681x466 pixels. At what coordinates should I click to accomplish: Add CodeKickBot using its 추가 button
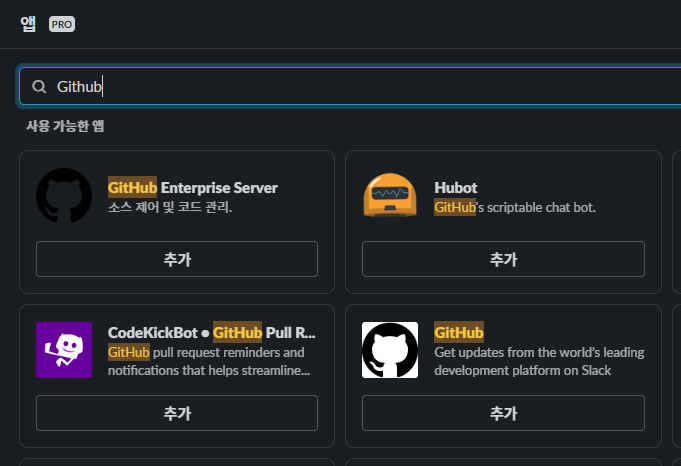[x=177, y=413]
